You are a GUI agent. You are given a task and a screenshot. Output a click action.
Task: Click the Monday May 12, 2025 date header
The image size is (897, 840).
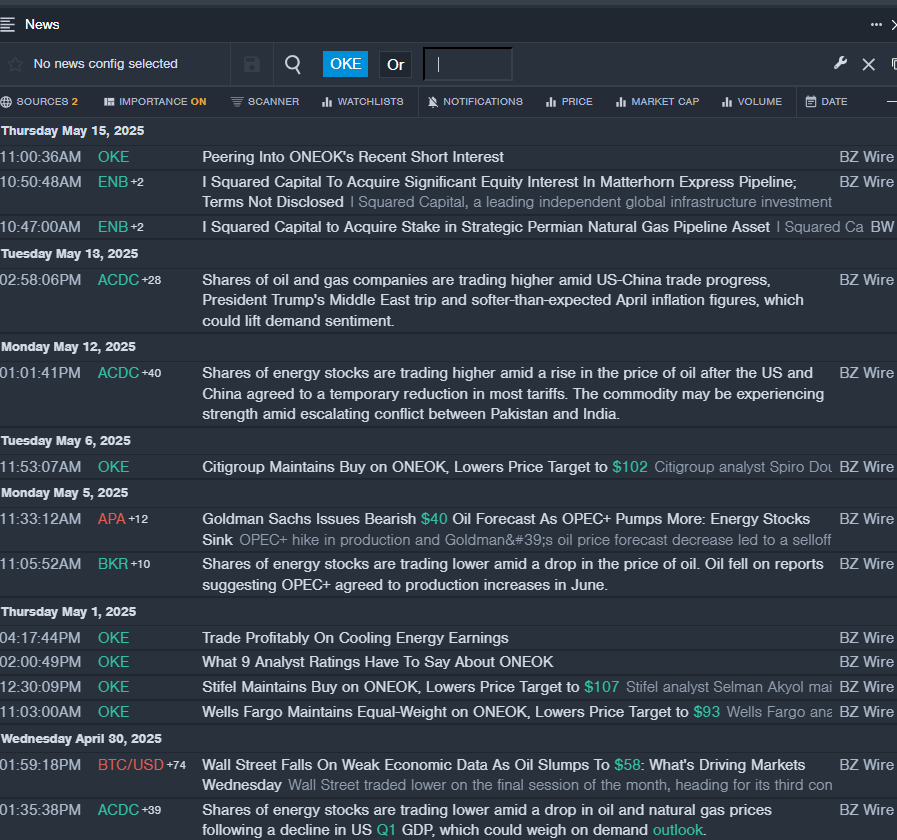tap(69, 347)
